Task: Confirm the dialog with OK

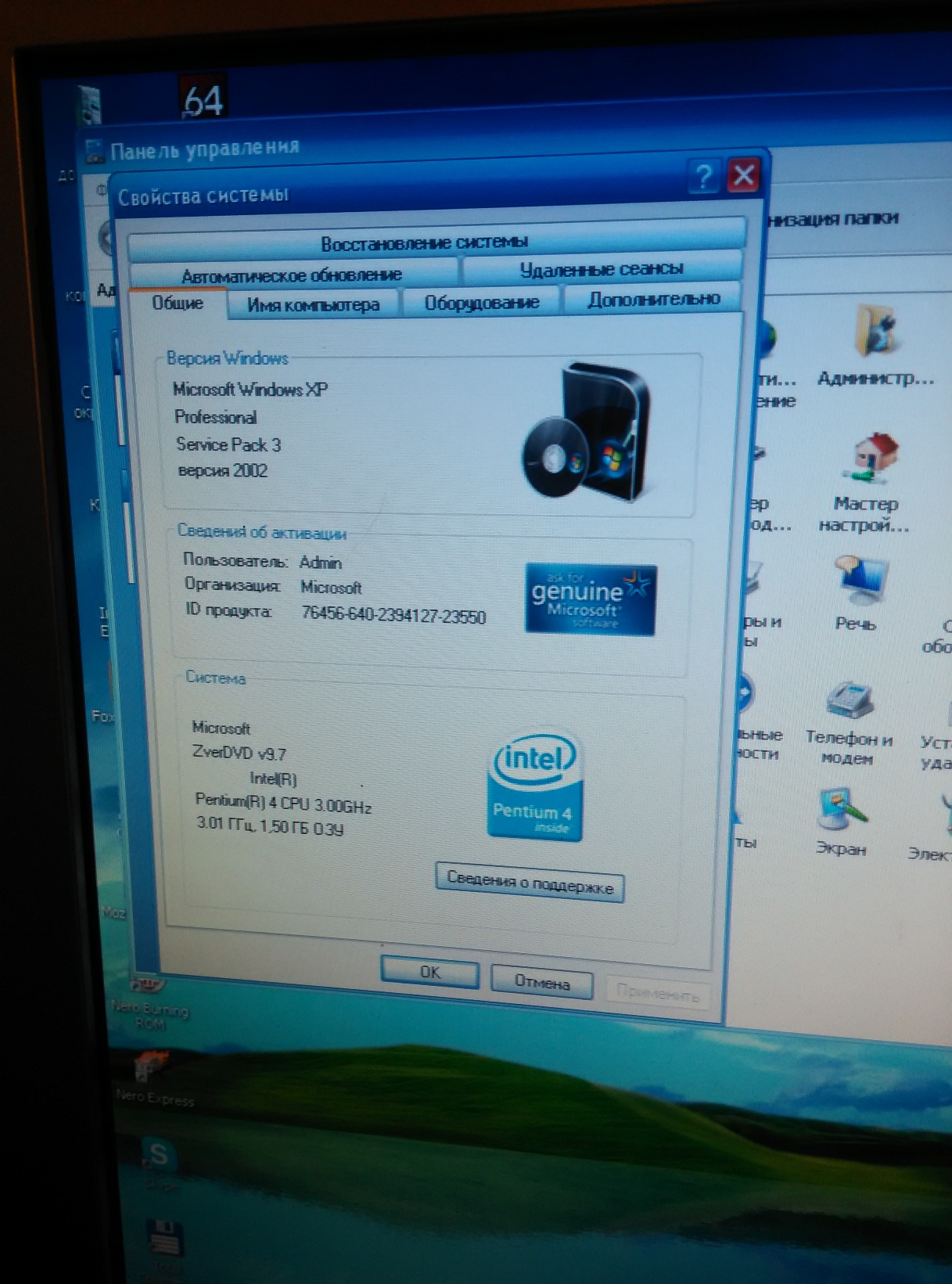Action: point(429,972)
